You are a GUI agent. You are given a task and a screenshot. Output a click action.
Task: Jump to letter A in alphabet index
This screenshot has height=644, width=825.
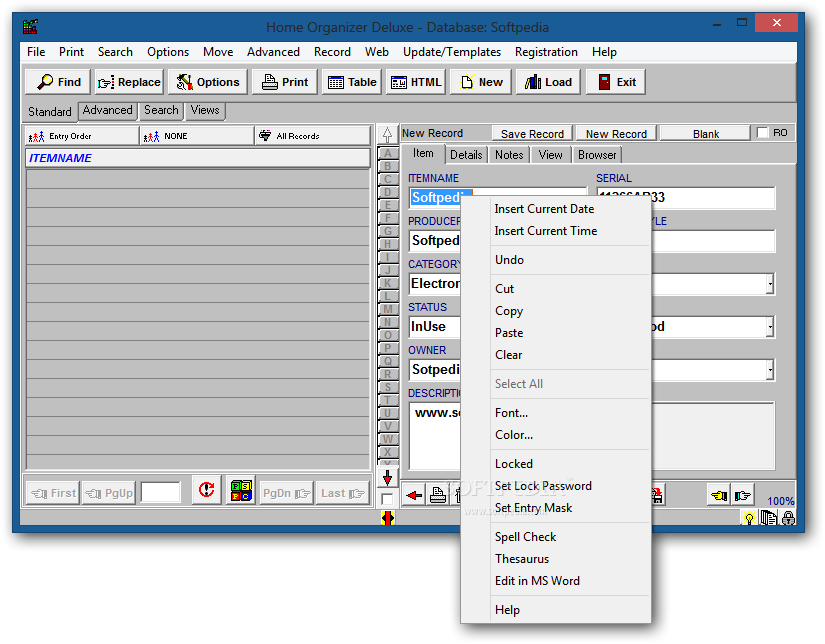[x=388, y=153]
